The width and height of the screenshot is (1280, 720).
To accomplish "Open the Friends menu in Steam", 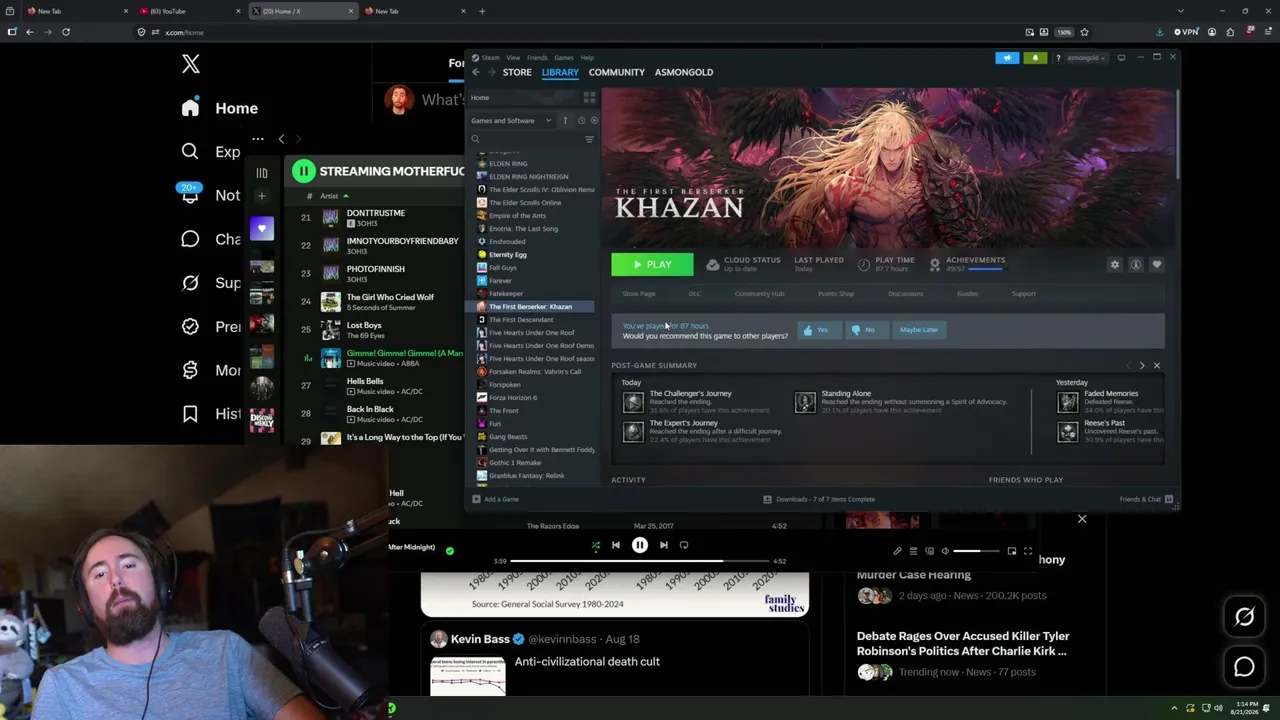I will pos(537,58).
